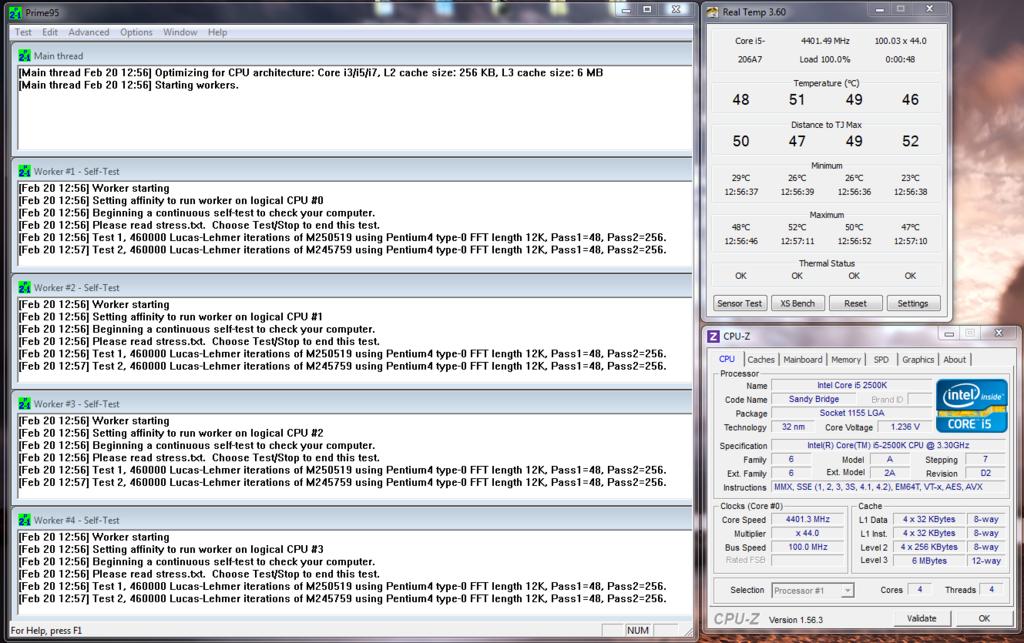This screenshot has height=643, width=1024.
Task: Click the instructions value starting with MMX, SSE
Action: [x=890, y=487]
